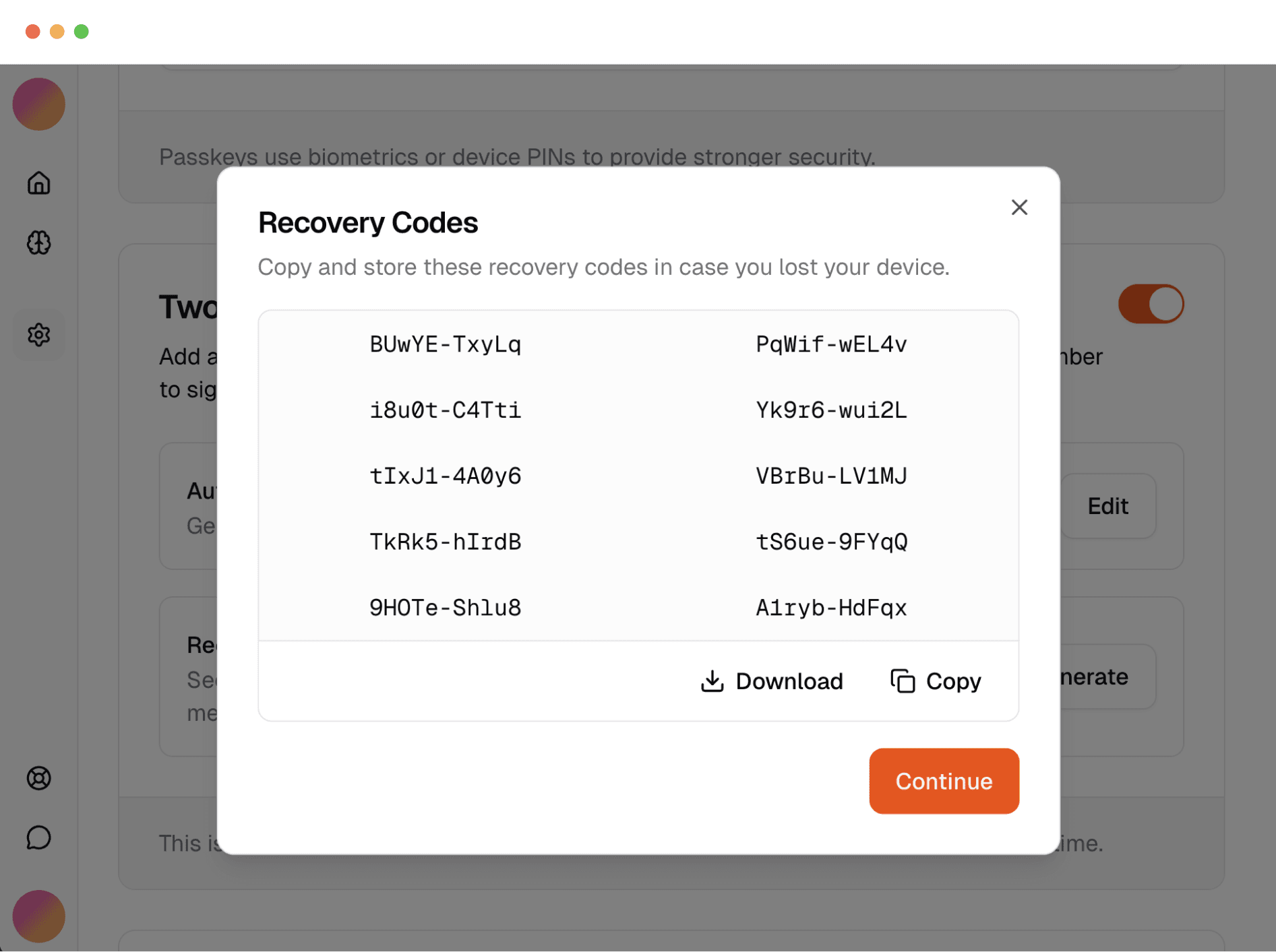Open the chat feedback bubble icon
This screenshot has height=952, width=1276.
[38, 838]
